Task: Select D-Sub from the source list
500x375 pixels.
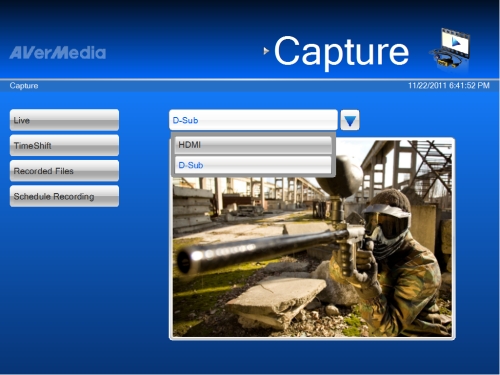Action: 253,165
